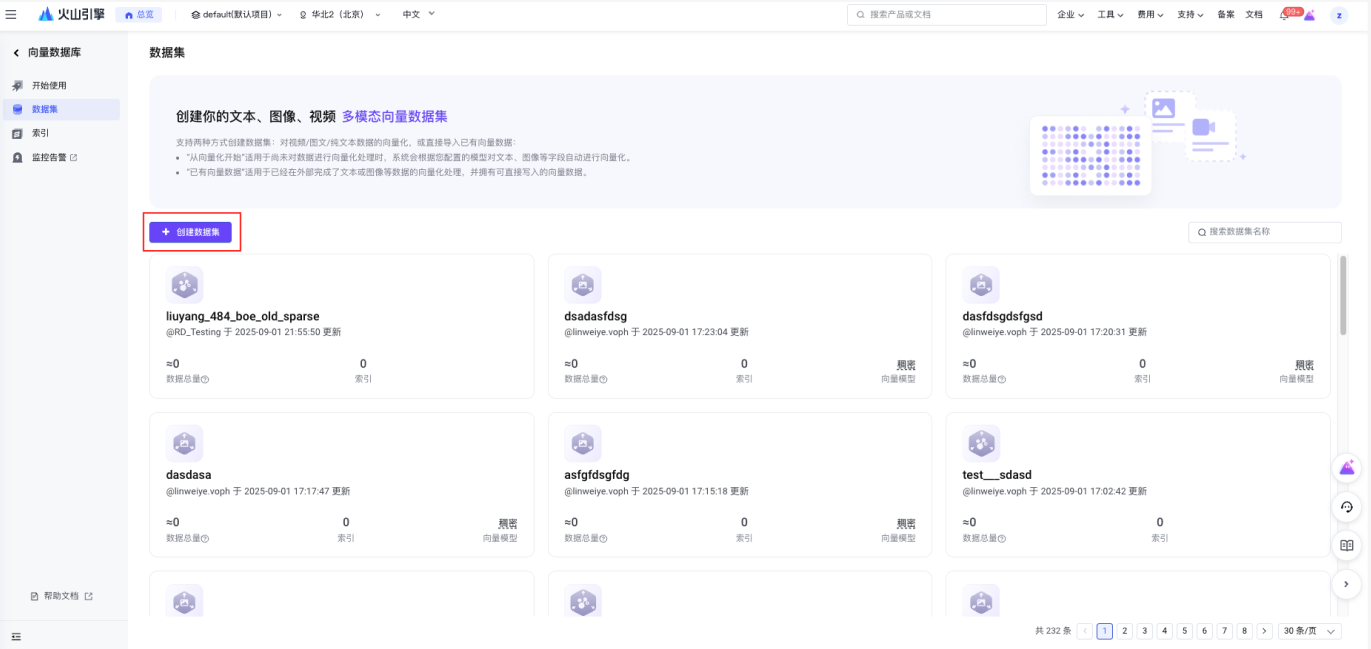
Task: Click the help icon beside 数据总量 in liuyang_484_boe_old_sparse card
Action: [205, 380]
